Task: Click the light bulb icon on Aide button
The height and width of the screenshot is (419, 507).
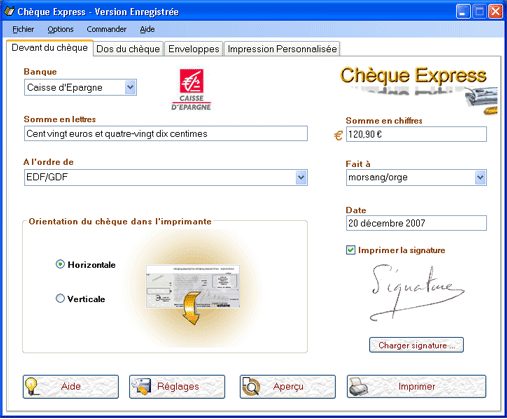Action: point(32,387)
